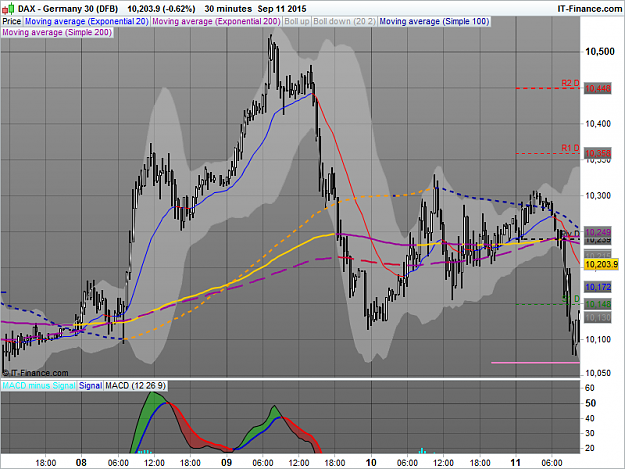625x469 pixels.
Task: Click Moving average (Simple 100) legend label
Action: (434, 22)
